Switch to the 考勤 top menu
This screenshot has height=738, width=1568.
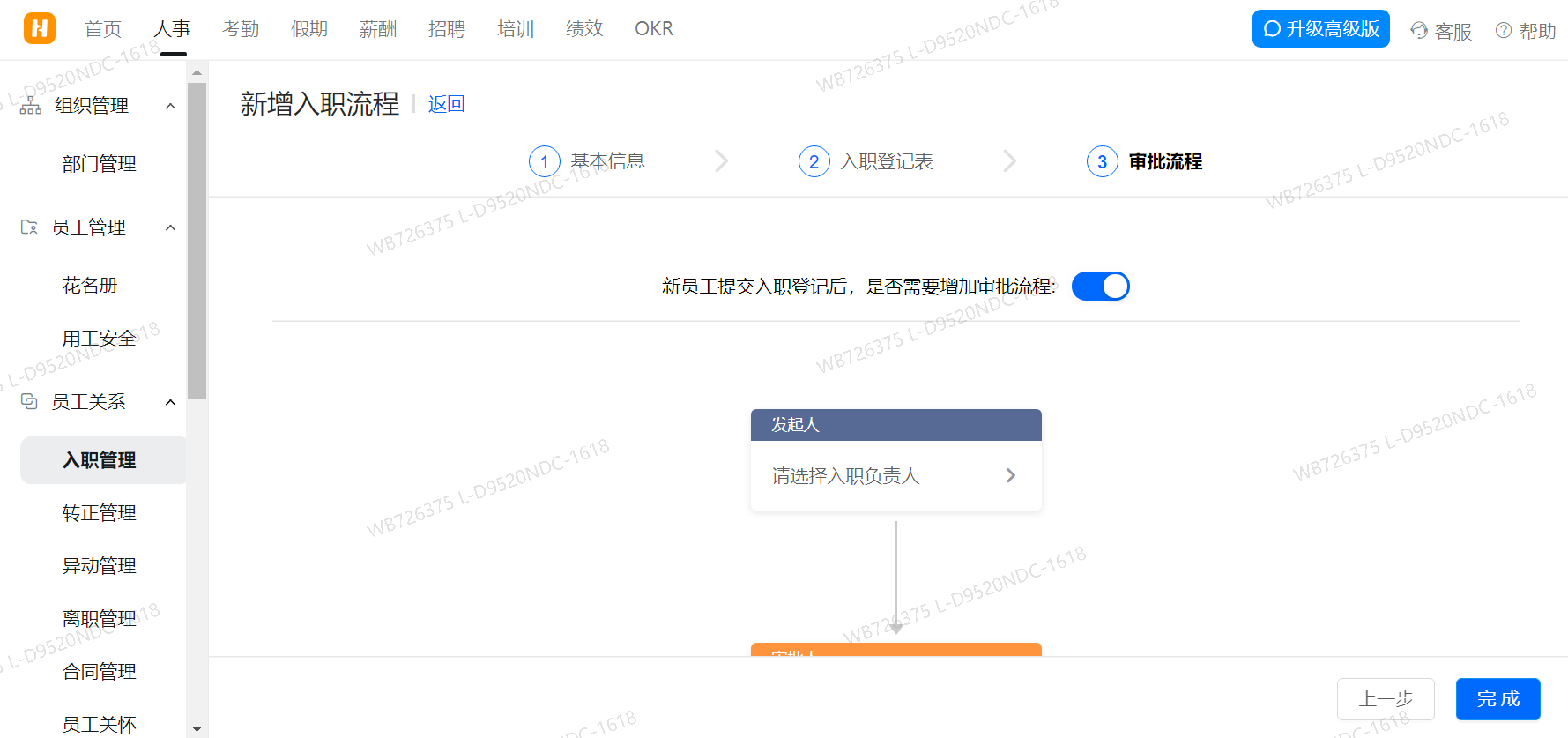[x=241, y=29]
